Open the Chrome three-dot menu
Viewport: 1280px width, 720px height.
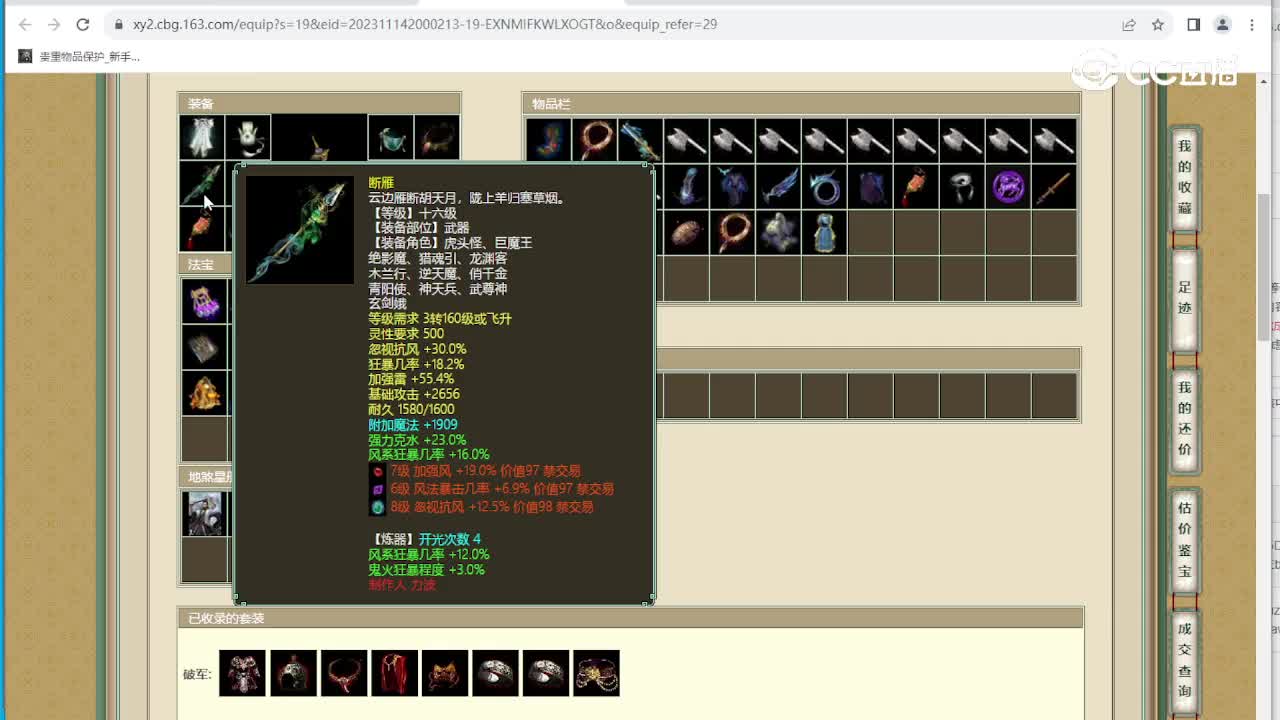click(1252, 24)
